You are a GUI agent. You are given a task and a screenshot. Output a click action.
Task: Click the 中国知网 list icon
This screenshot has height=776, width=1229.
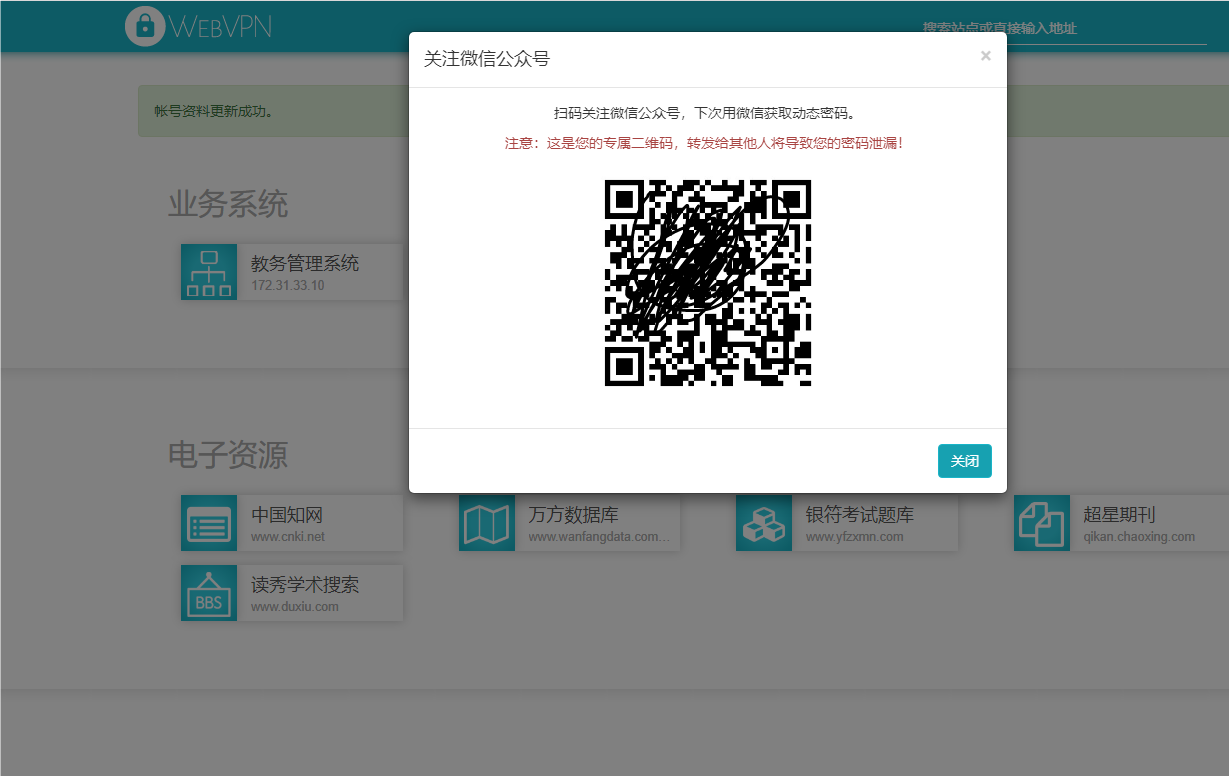click(209, 523)
